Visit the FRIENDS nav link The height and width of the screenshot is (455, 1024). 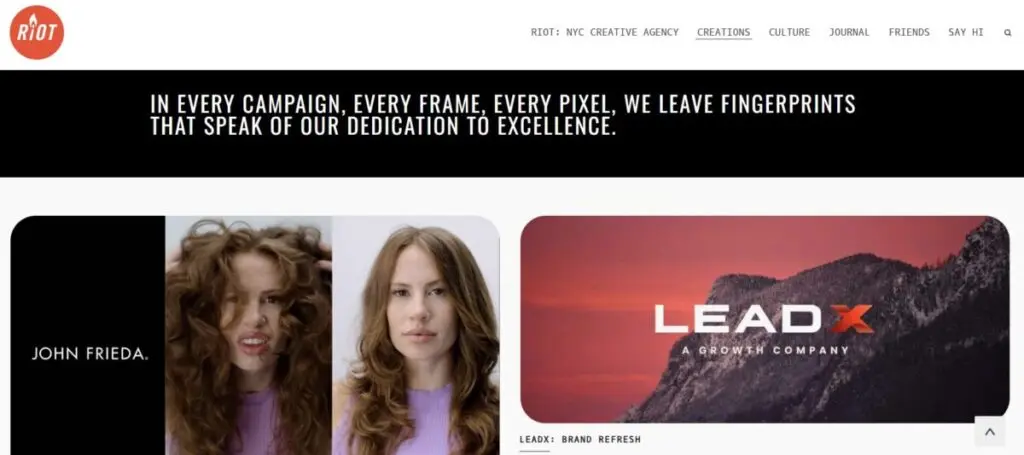point(909,32)
